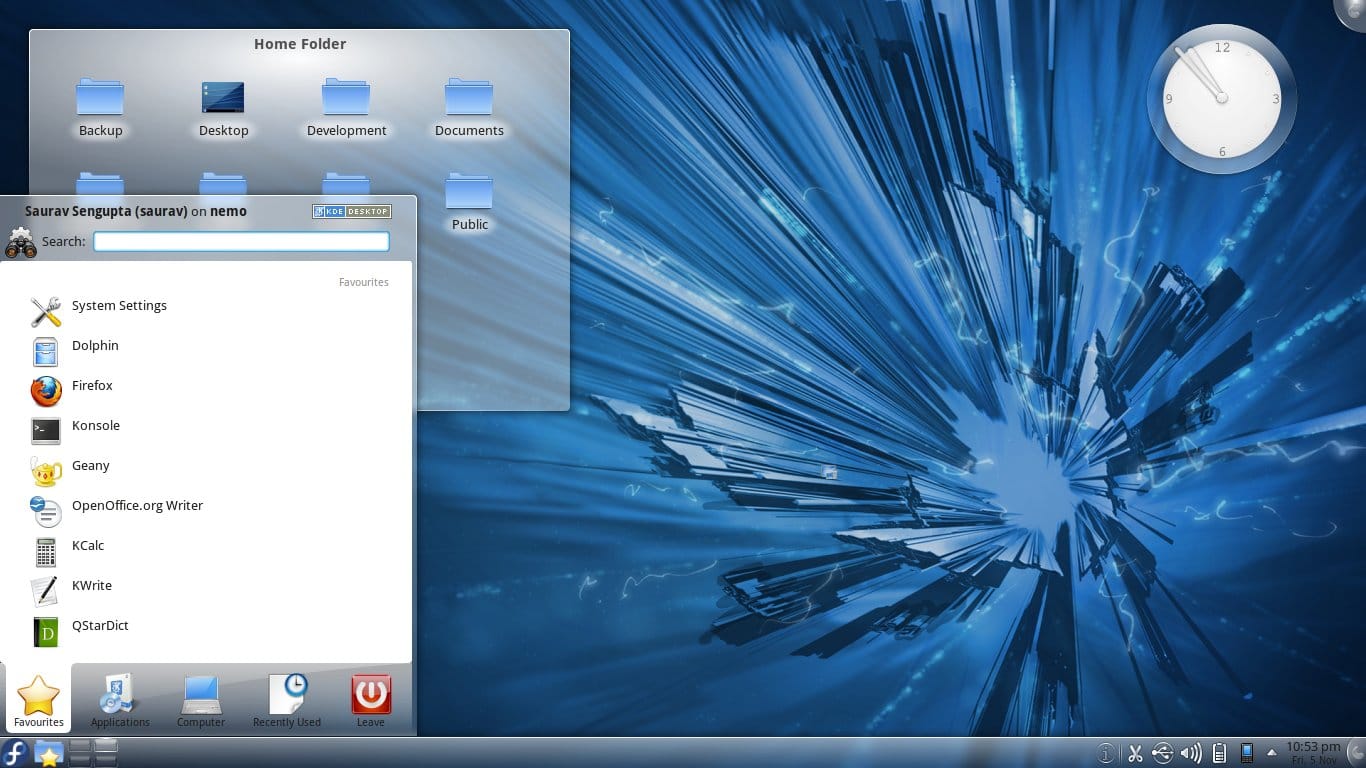Viewport: 1366px width, 768px height.
Task: Open the Recently Used tab
Action: coord(287,700)
